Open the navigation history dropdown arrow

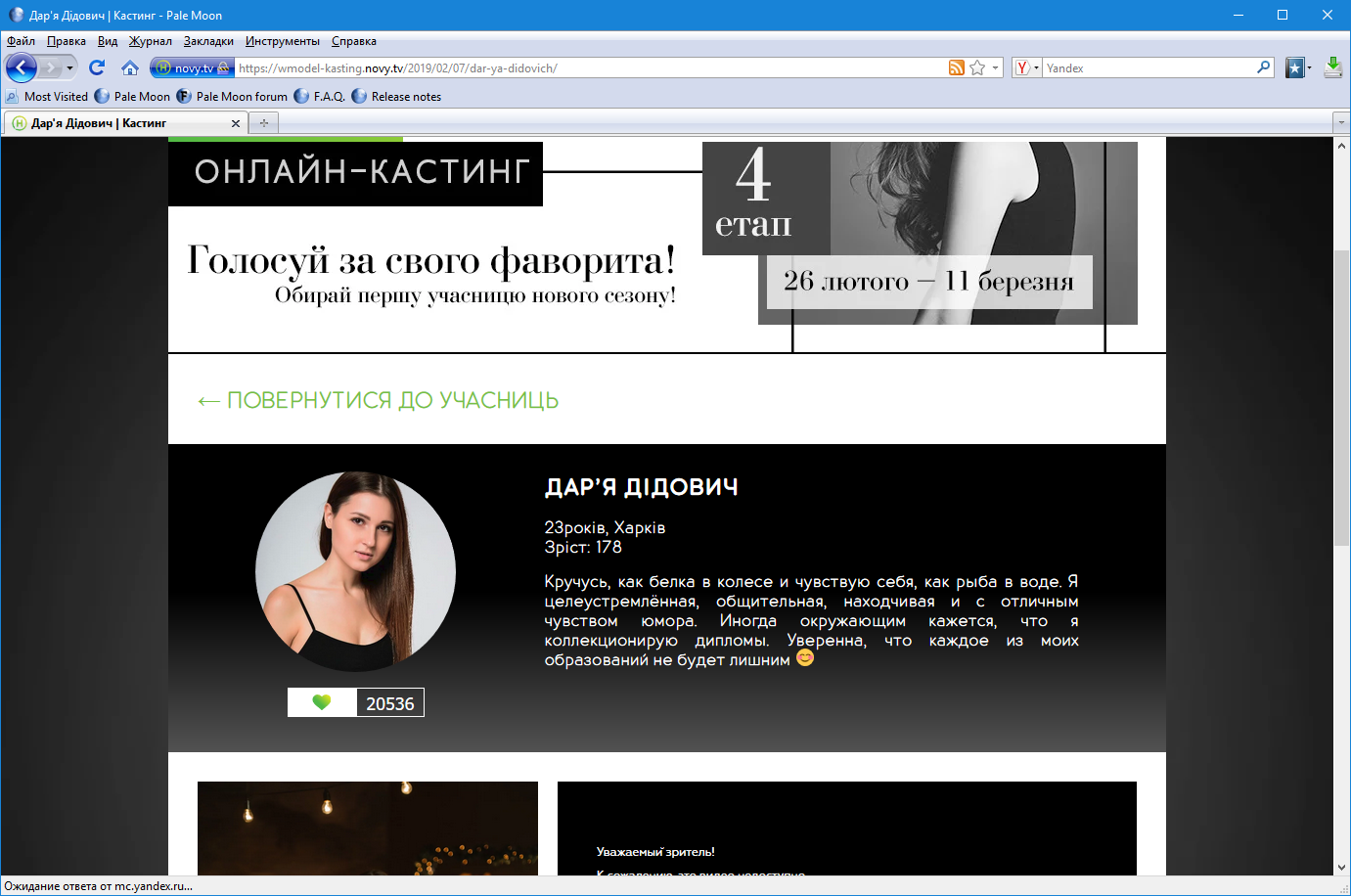(69, 67)
